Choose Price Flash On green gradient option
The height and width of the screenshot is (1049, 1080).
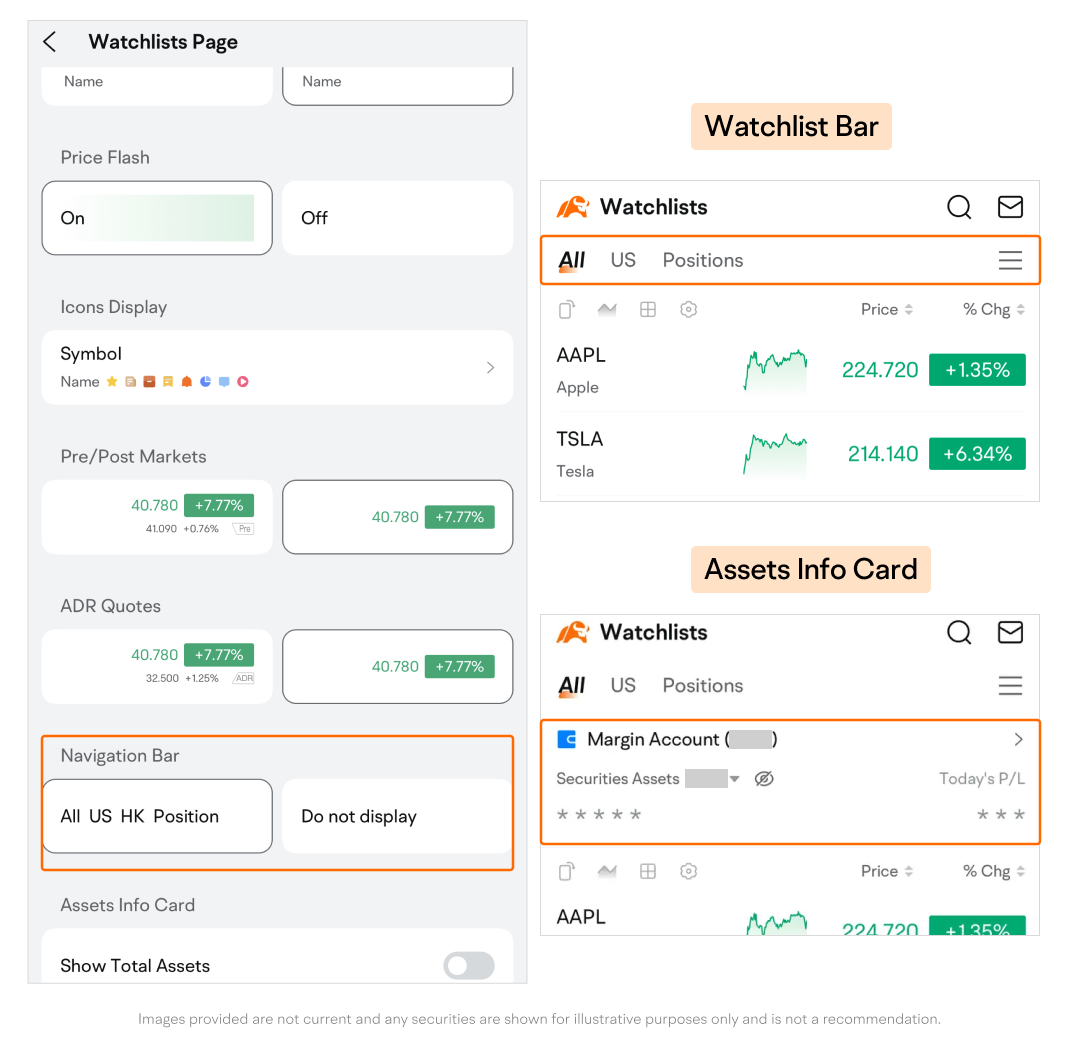pos(157,218)
